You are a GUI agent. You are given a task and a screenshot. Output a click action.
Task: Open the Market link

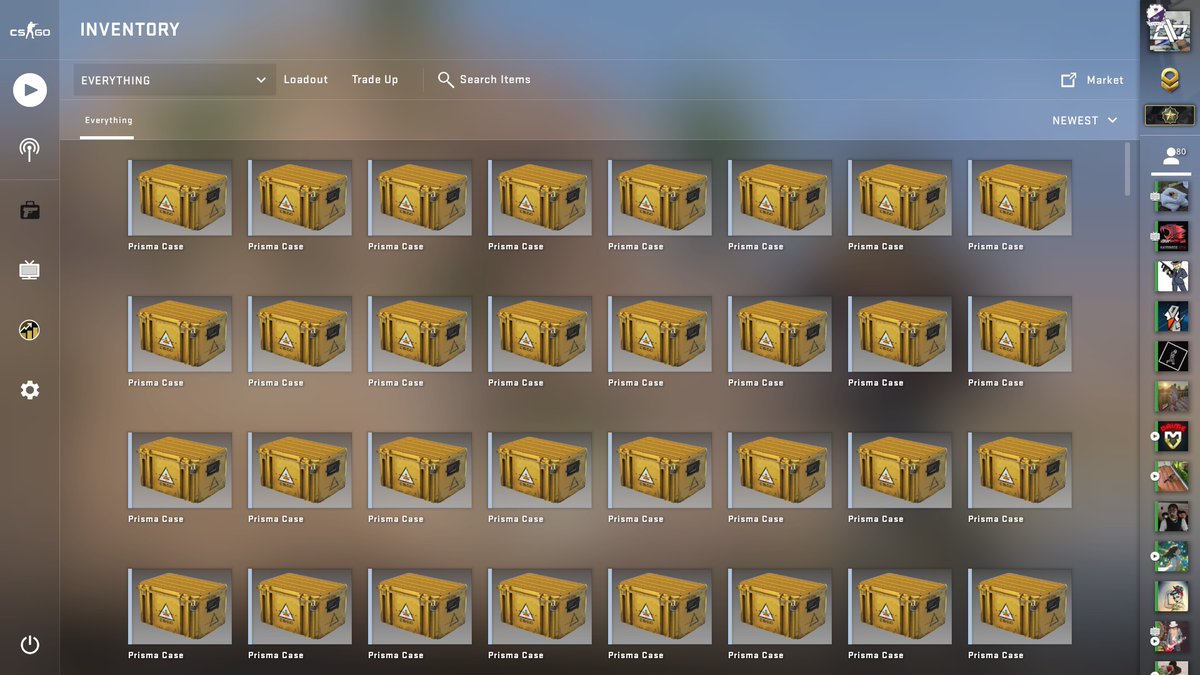(1092, 80)
